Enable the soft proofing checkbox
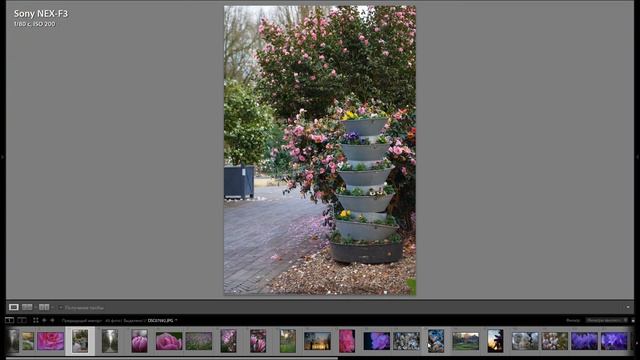This screenshot has height=360, width=640. [x=60, y=307]
